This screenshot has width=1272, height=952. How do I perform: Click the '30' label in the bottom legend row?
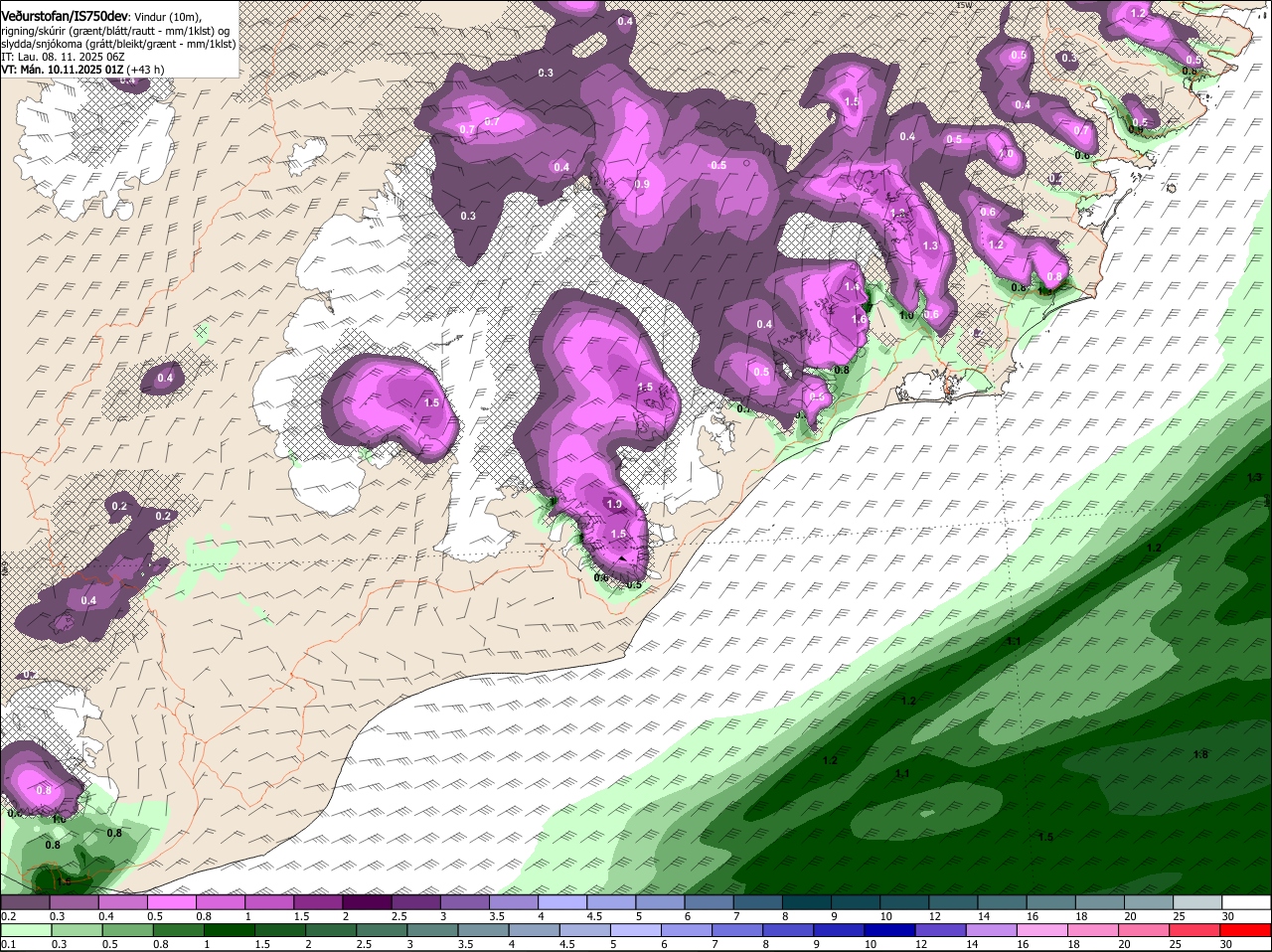1224,944
